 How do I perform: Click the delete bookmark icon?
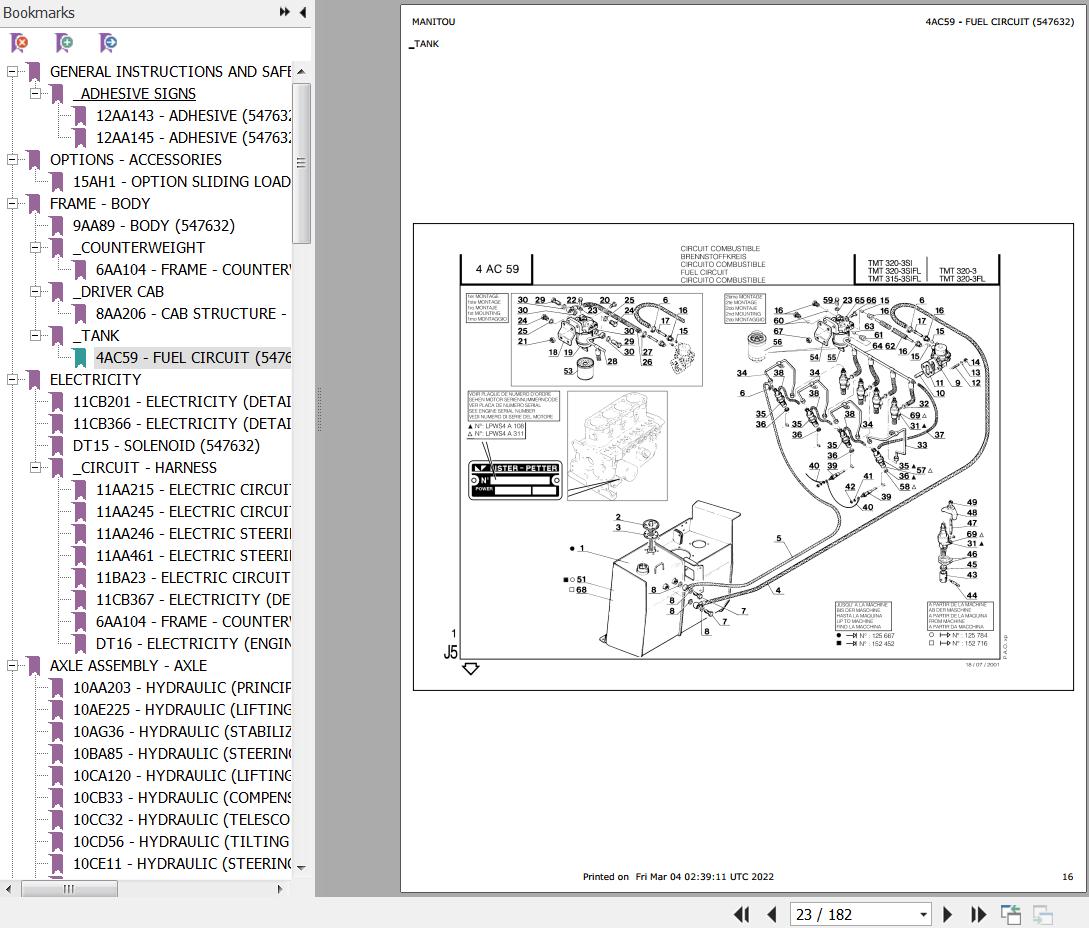tap(19, 43)
